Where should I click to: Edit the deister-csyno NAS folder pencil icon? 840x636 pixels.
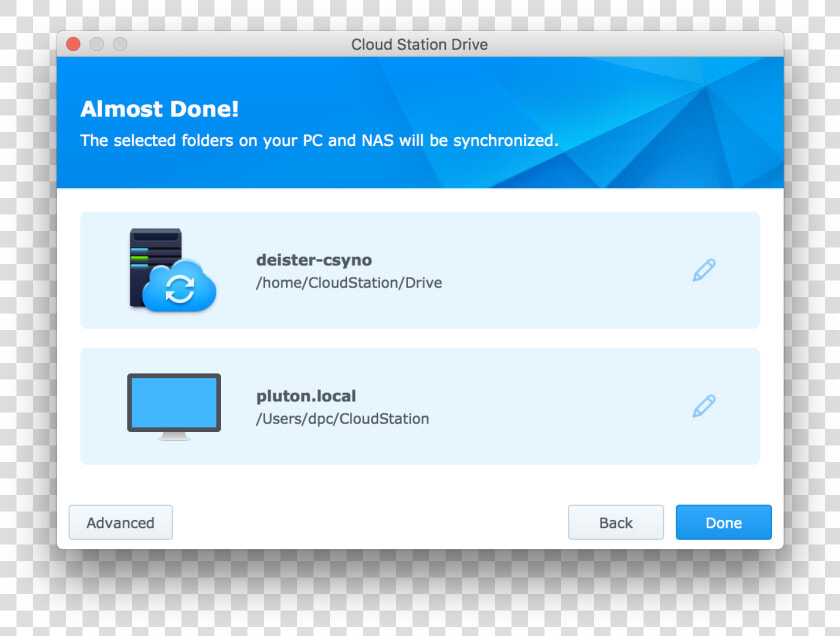[x=704, y=270]
